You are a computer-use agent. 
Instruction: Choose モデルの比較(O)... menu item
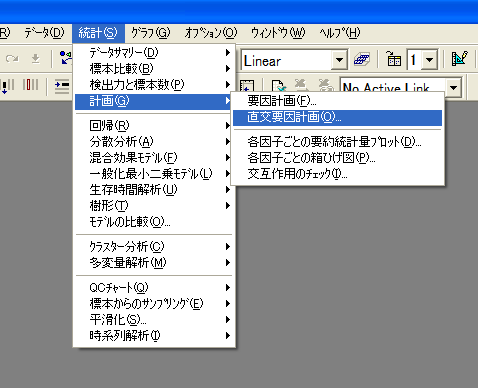click(154, 221)
